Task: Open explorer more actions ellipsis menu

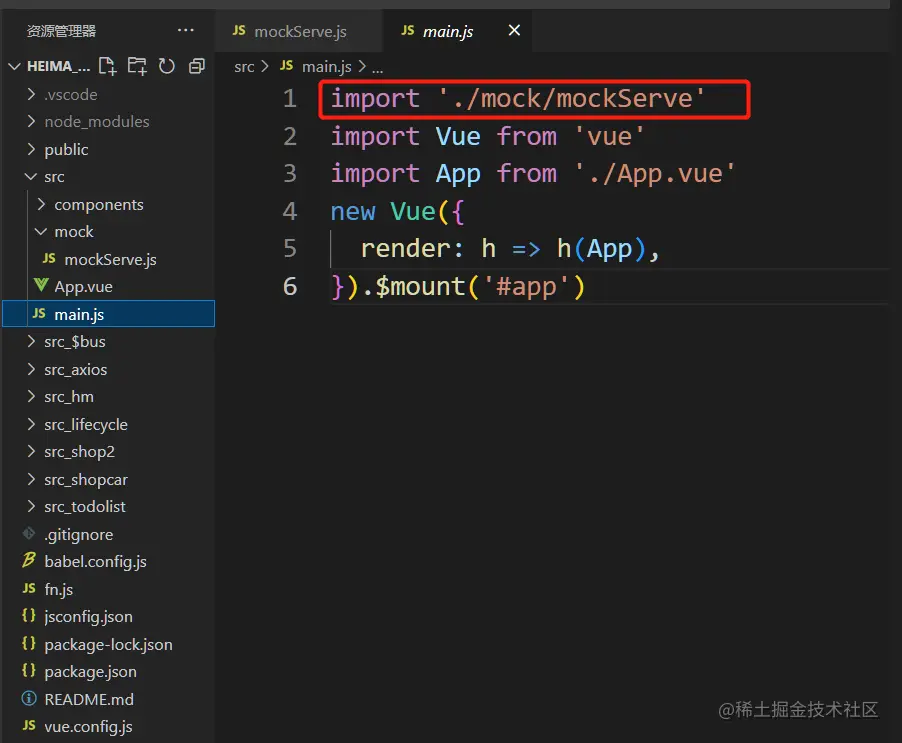Action: coord(185,30)
